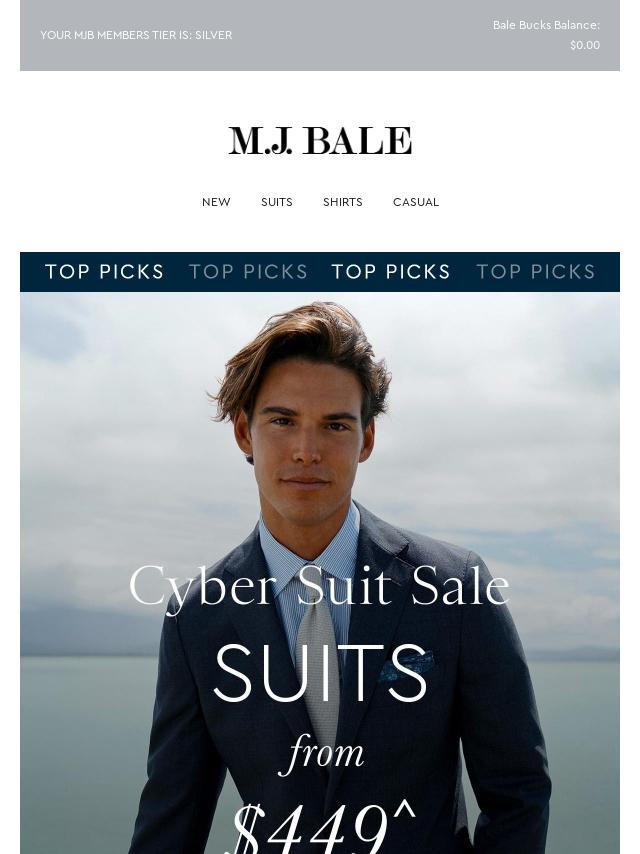Click the last faded TOP PICKS label
Screen dimensions: 640x854
click(x=536, y=271)
